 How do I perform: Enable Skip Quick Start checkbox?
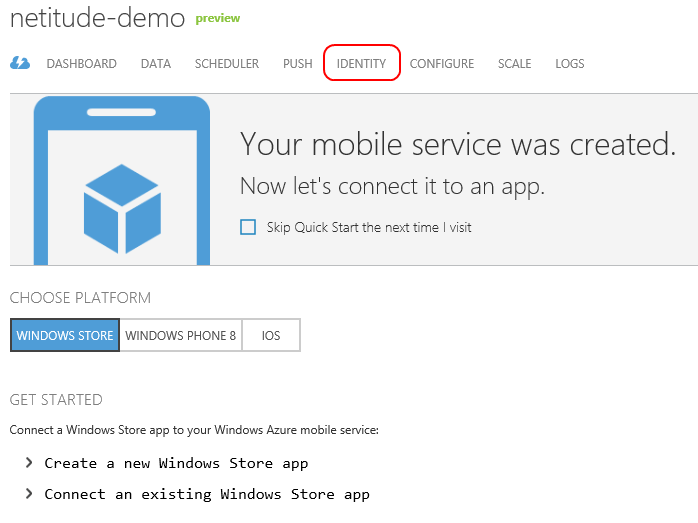(x=248, y=227)
